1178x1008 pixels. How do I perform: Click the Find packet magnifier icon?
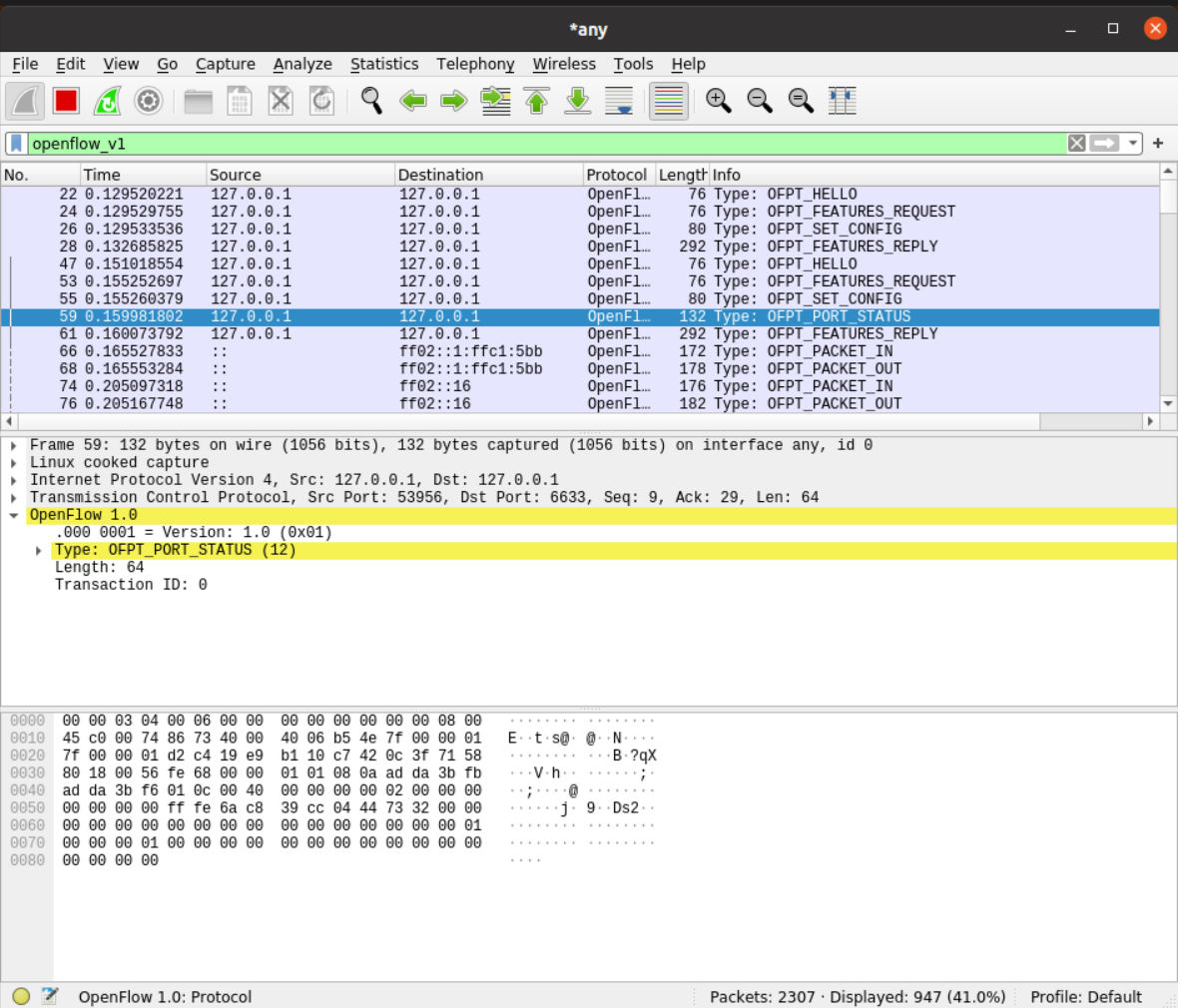(x=371, y=101)
